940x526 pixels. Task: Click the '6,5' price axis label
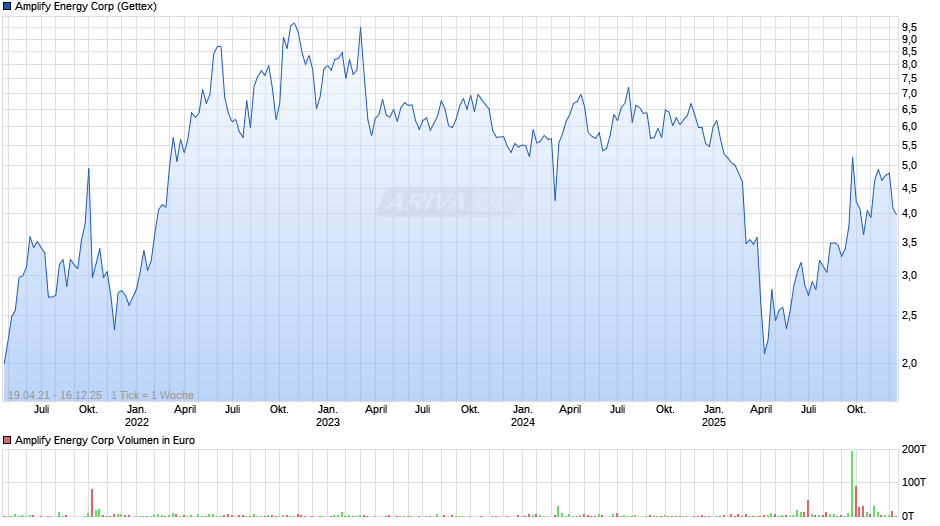pyautogui.click(x=909, y=110)
